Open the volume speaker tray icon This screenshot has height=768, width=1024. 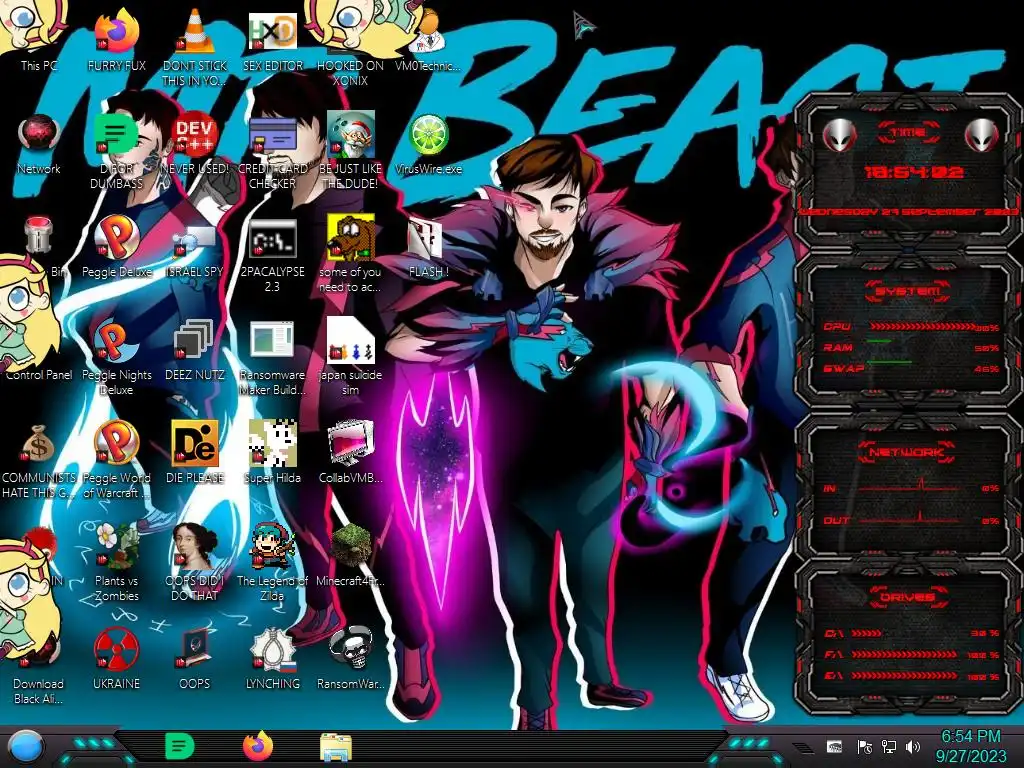(x=913, y=747)
